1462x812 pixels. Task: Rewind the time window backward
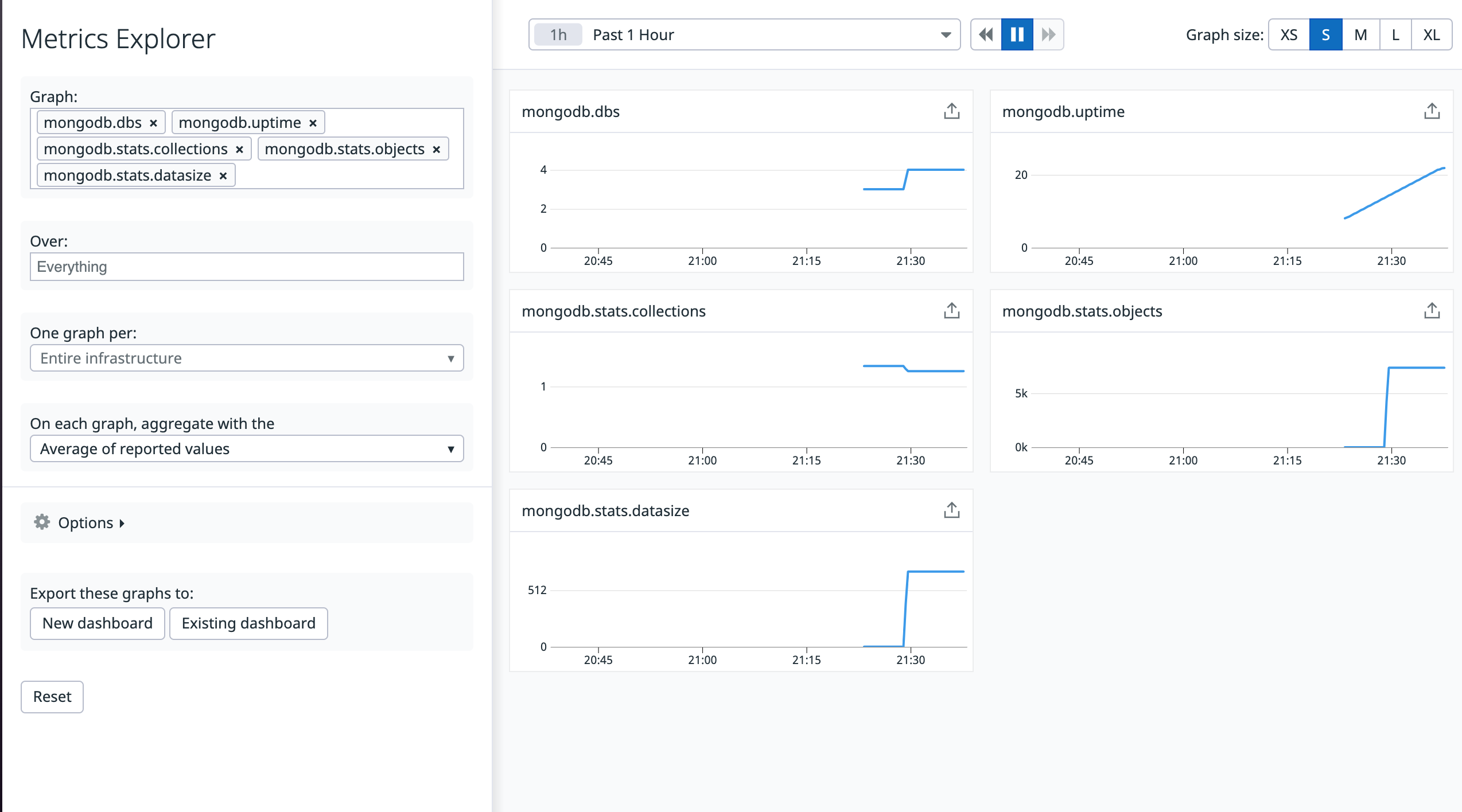click(x=986, y=34)
